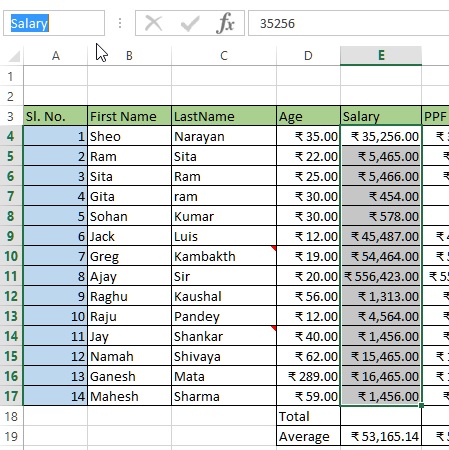Image resolution: width=449 pixels, height=450 pixels.
Task: Select column D header
Action: coord(308,56)
